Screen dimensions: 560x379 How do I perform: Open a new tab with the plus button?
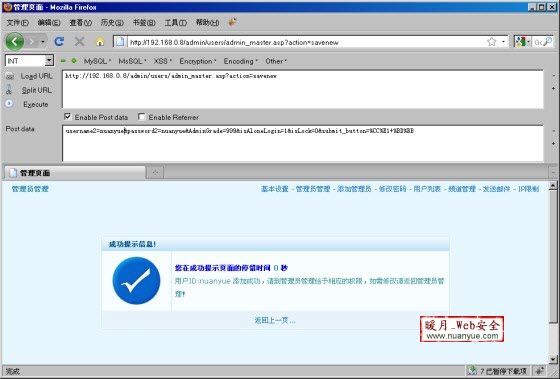155,173
